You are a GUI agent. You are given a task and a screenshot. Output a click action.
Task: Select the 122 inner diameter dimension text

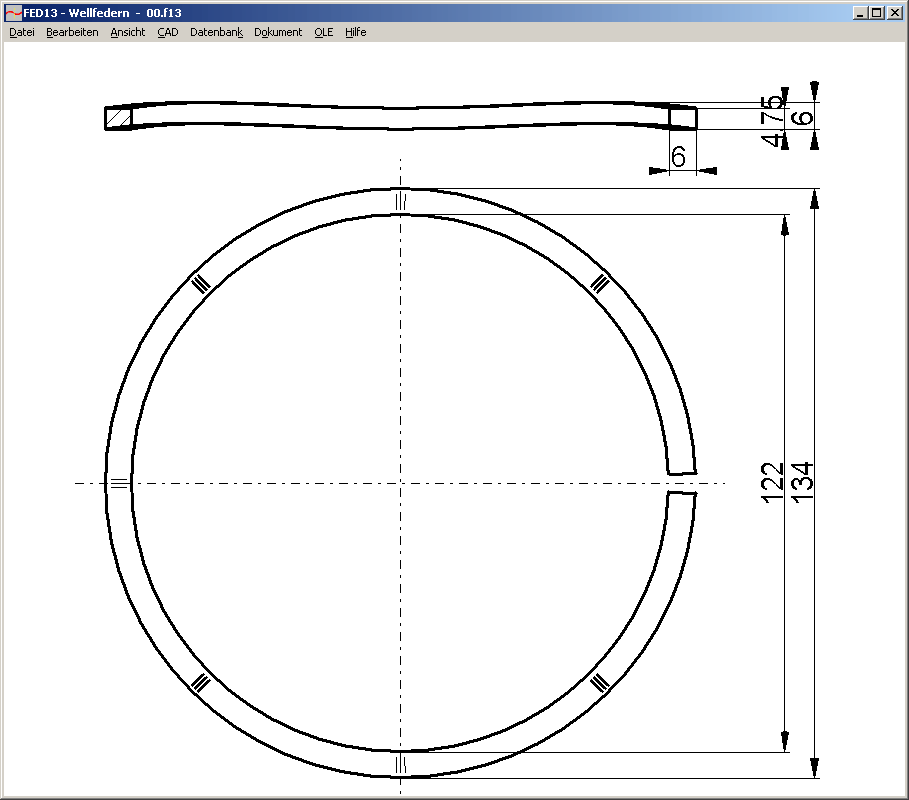(x=772, y=482)
